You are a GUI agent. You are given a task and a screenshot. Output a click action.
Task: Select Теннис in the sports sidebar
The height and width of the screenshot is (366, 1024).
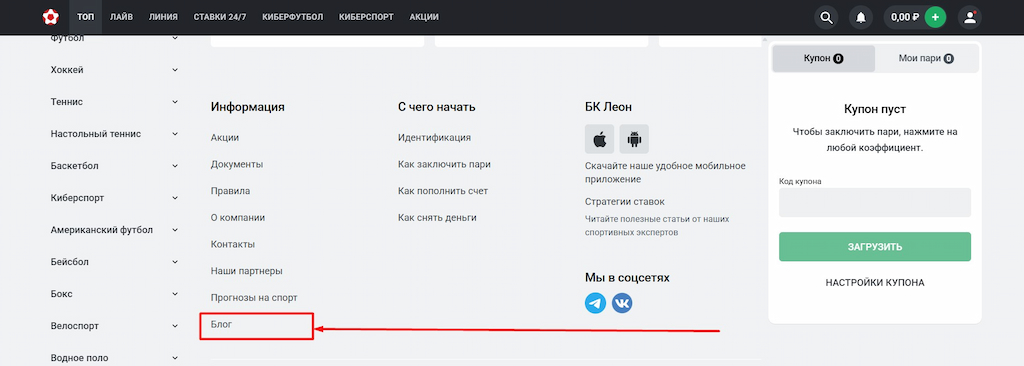point(67,102)
